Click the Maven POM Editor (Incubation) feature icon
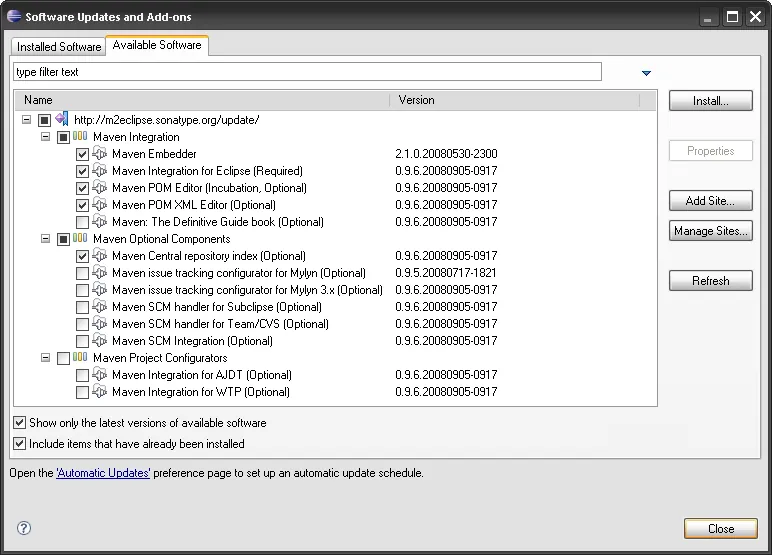Viewport: 772px width, 555px height. coord(99,187)
